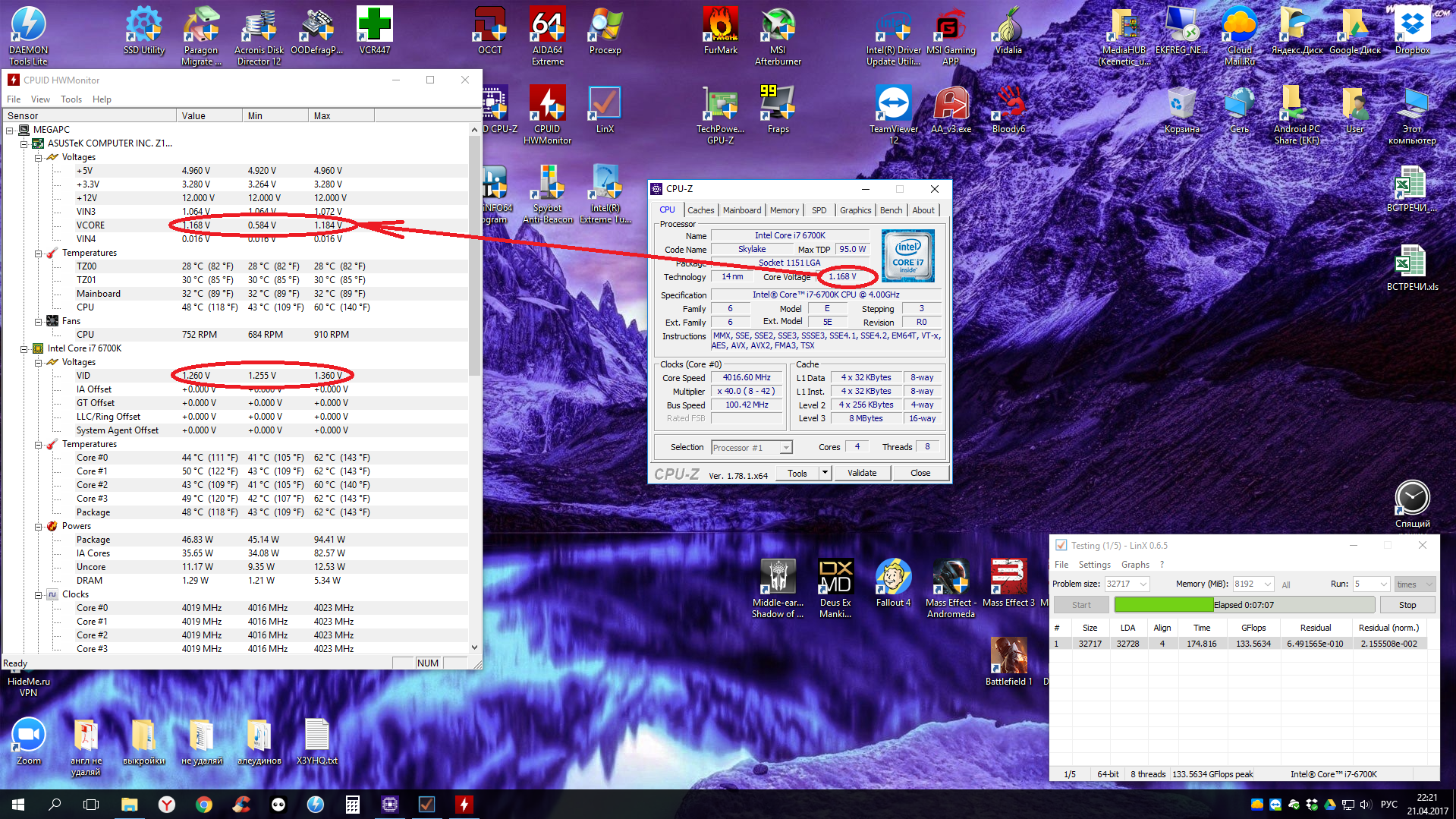Collapse Intel Core i7 6700K node

24,348
